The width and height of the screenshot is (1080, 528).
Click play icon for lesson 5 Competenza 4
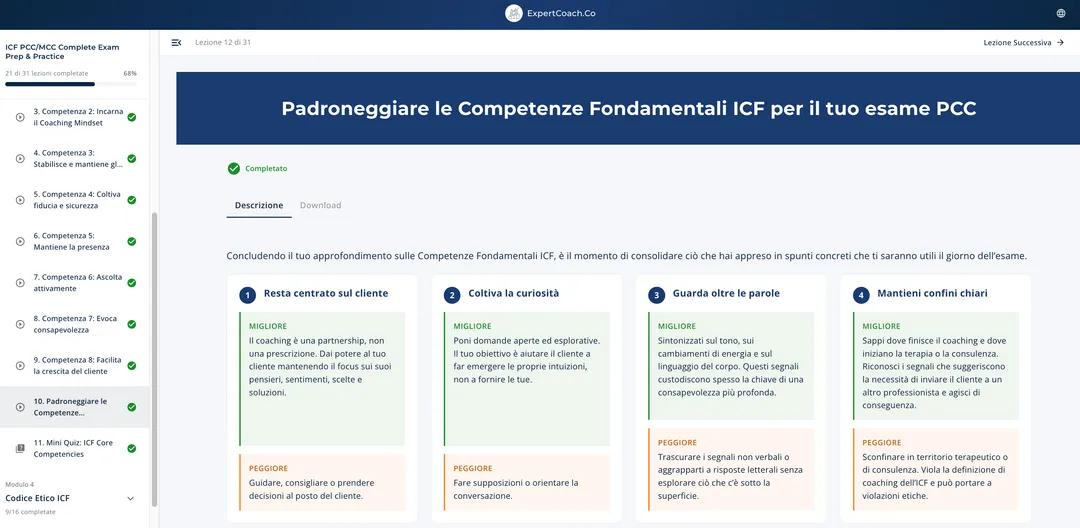point(20,200)
